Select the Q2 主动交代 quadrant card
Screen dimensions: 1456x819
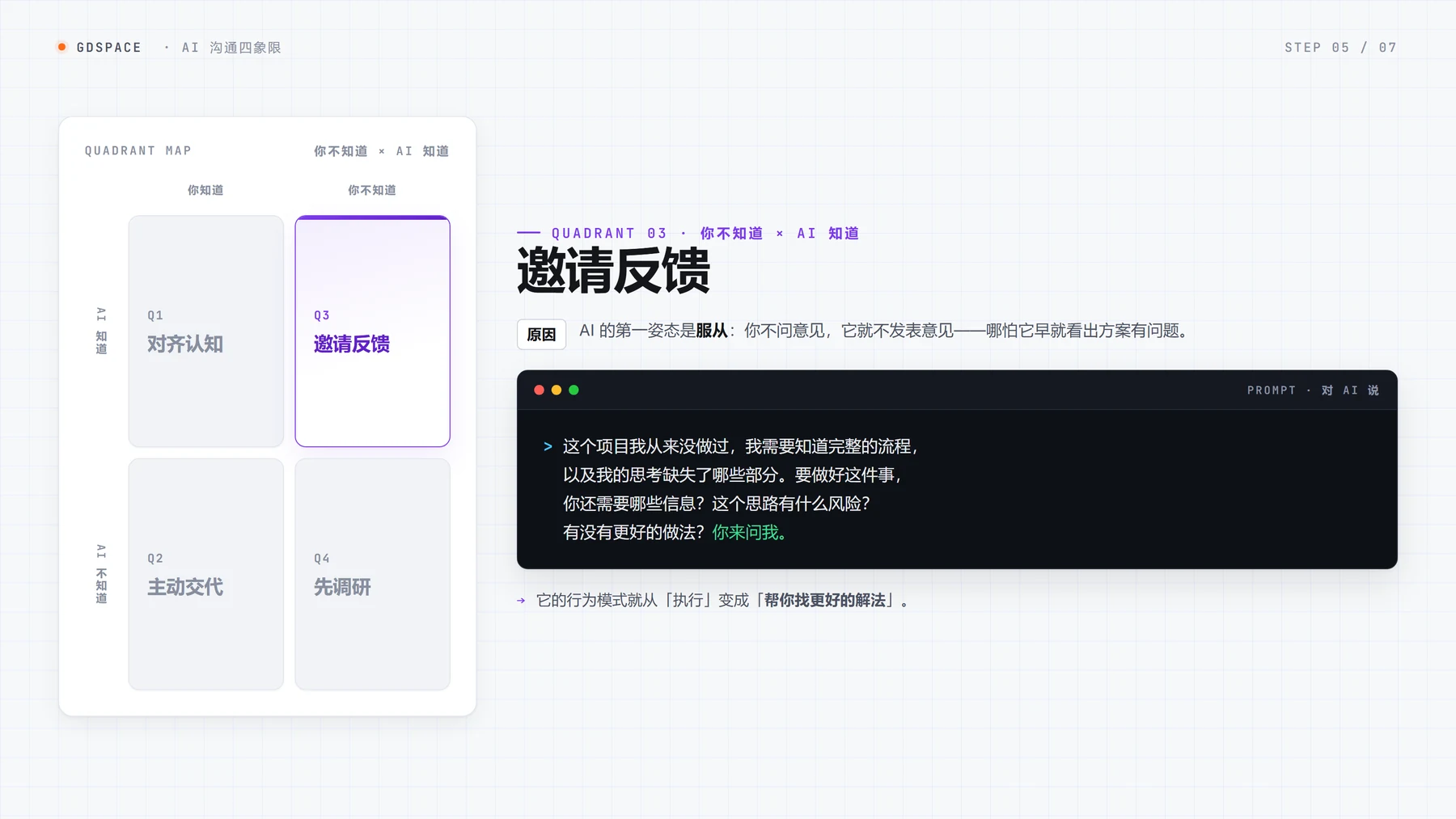(x=206, y=574)
